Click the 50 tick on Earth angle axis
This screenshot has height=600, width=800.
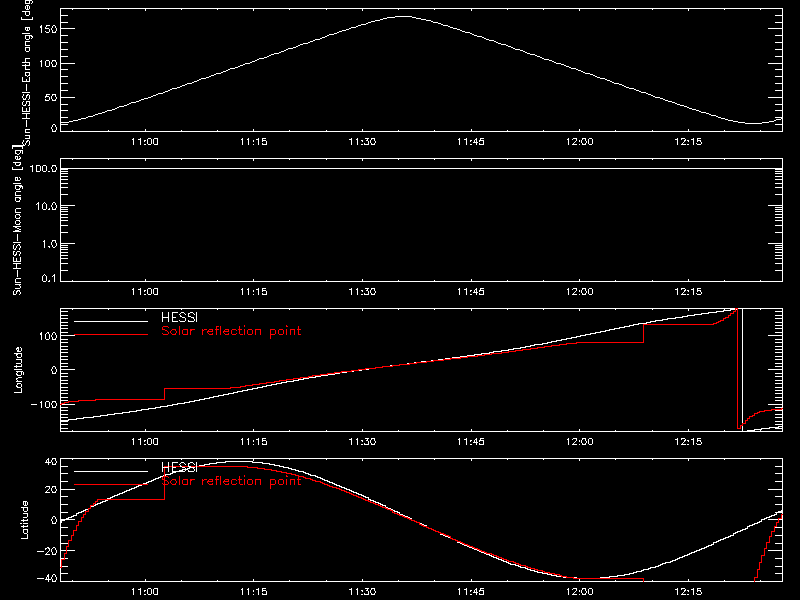pyautogui.click(x=51, y=97)
